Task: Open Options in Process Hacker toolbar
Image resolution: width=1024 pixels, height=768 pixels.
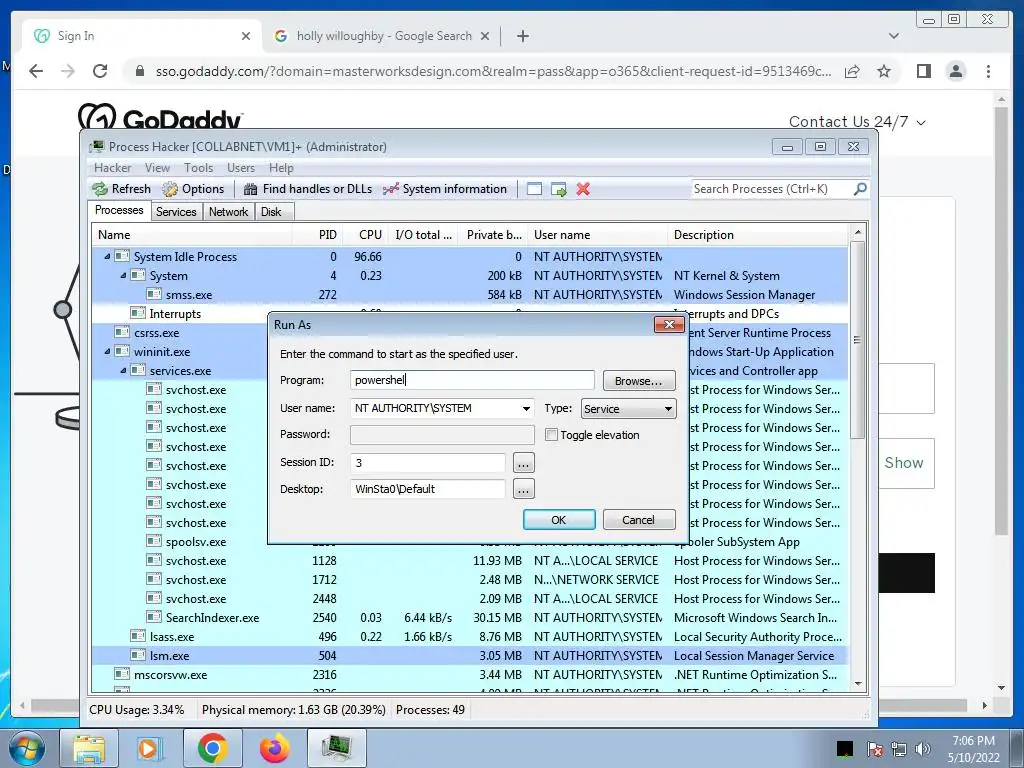Action: point(193,189)
